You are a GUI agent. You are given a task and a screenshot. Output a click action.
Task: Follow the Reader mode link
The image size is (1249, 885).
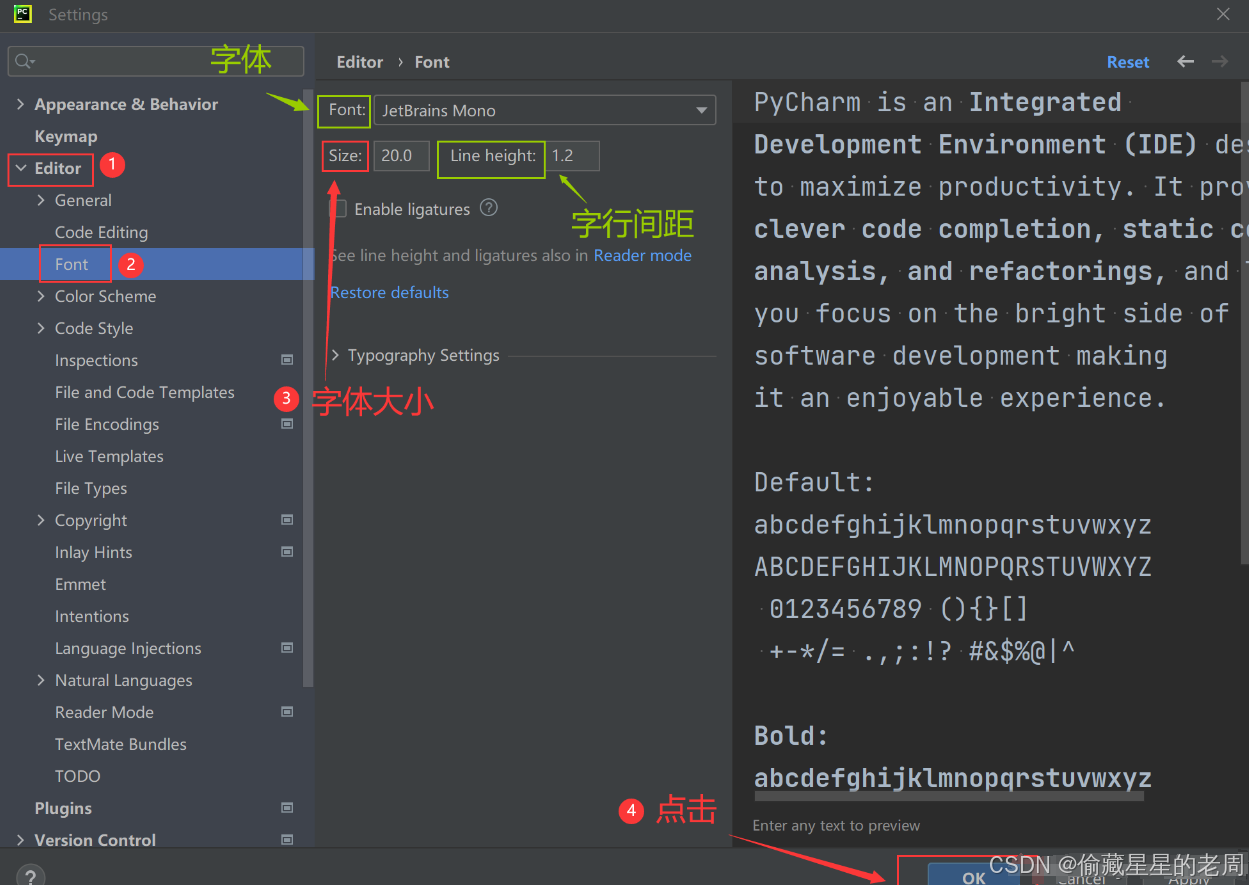tap(643, 255)
